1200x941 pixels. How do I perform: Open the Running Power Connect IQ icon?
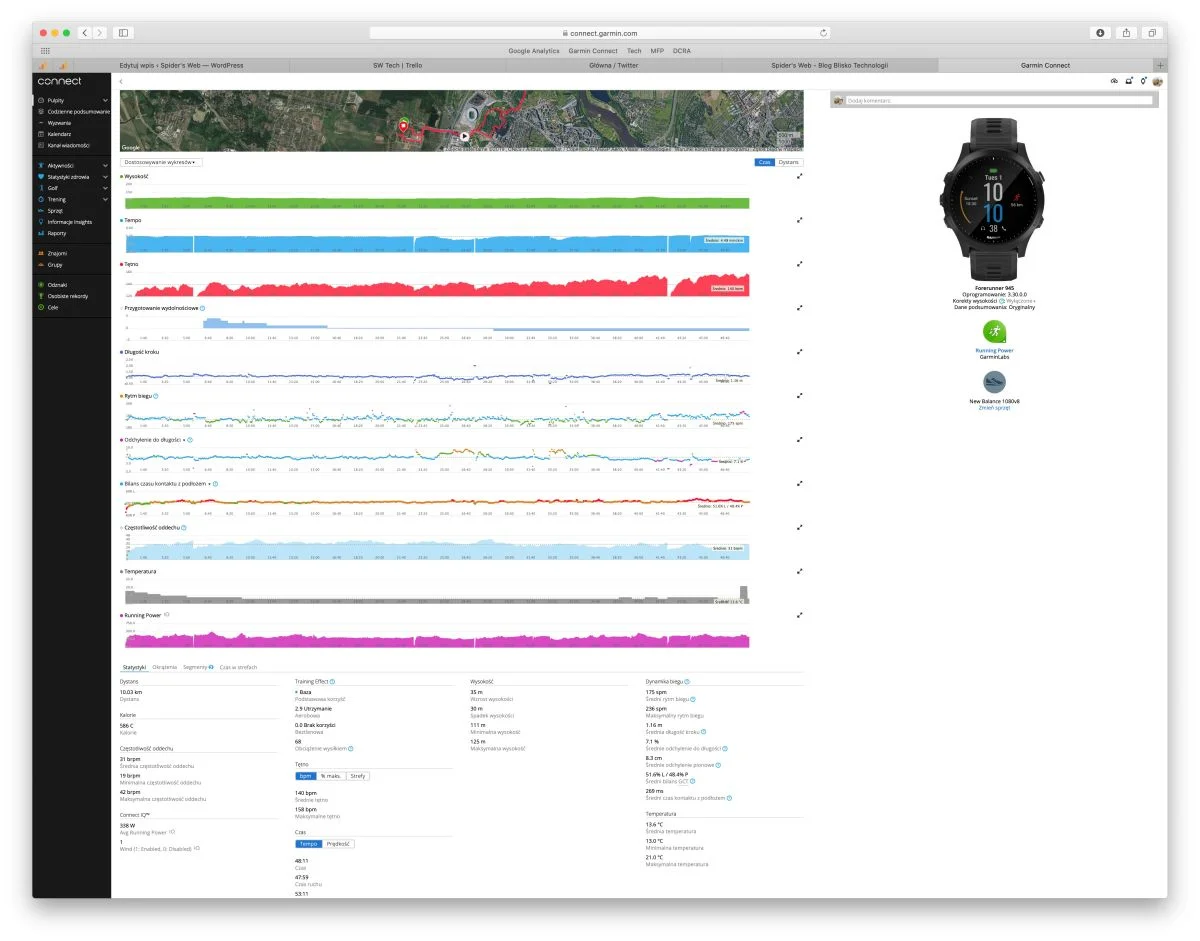(x=994, y=332)
